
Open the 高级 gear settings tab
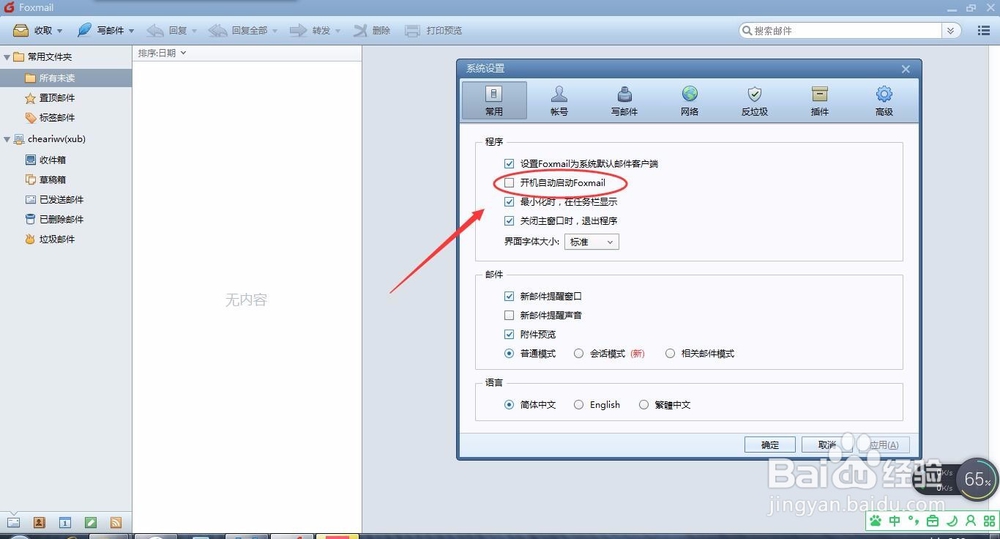tap(884, 100)
